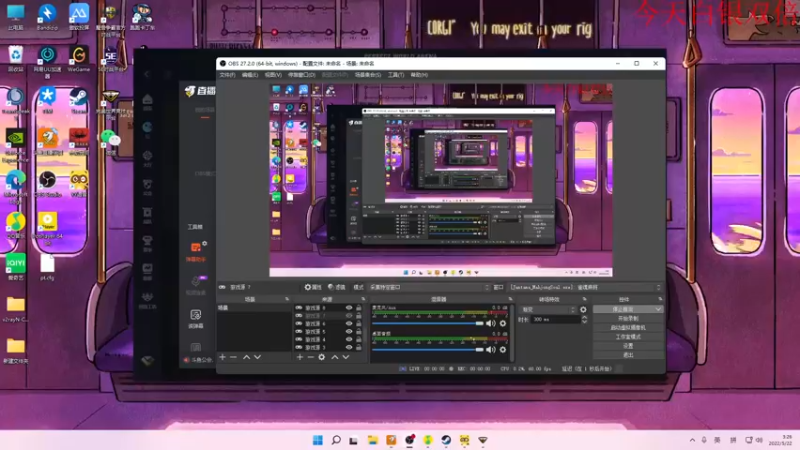Open source filters (滤镜) in OBS toolbar
The width and height of the screenshot is (800, 450).
(x=337, y=287)
